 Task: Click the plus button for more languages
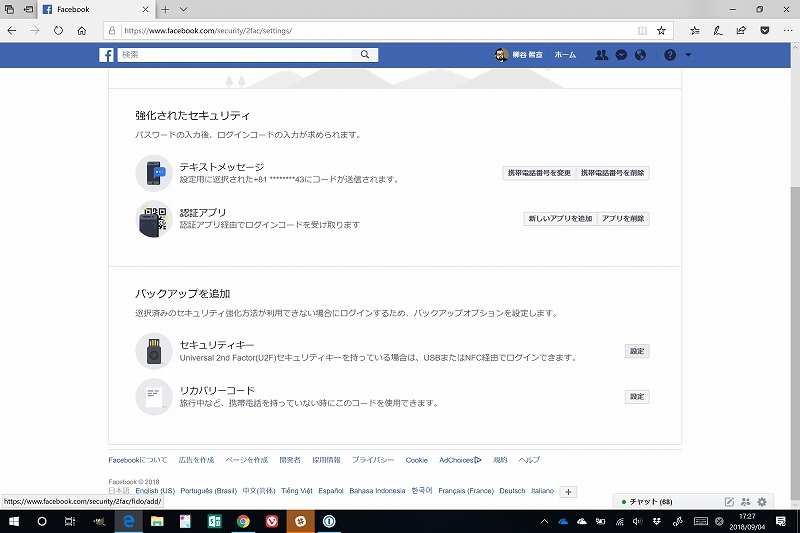point(568,492)
